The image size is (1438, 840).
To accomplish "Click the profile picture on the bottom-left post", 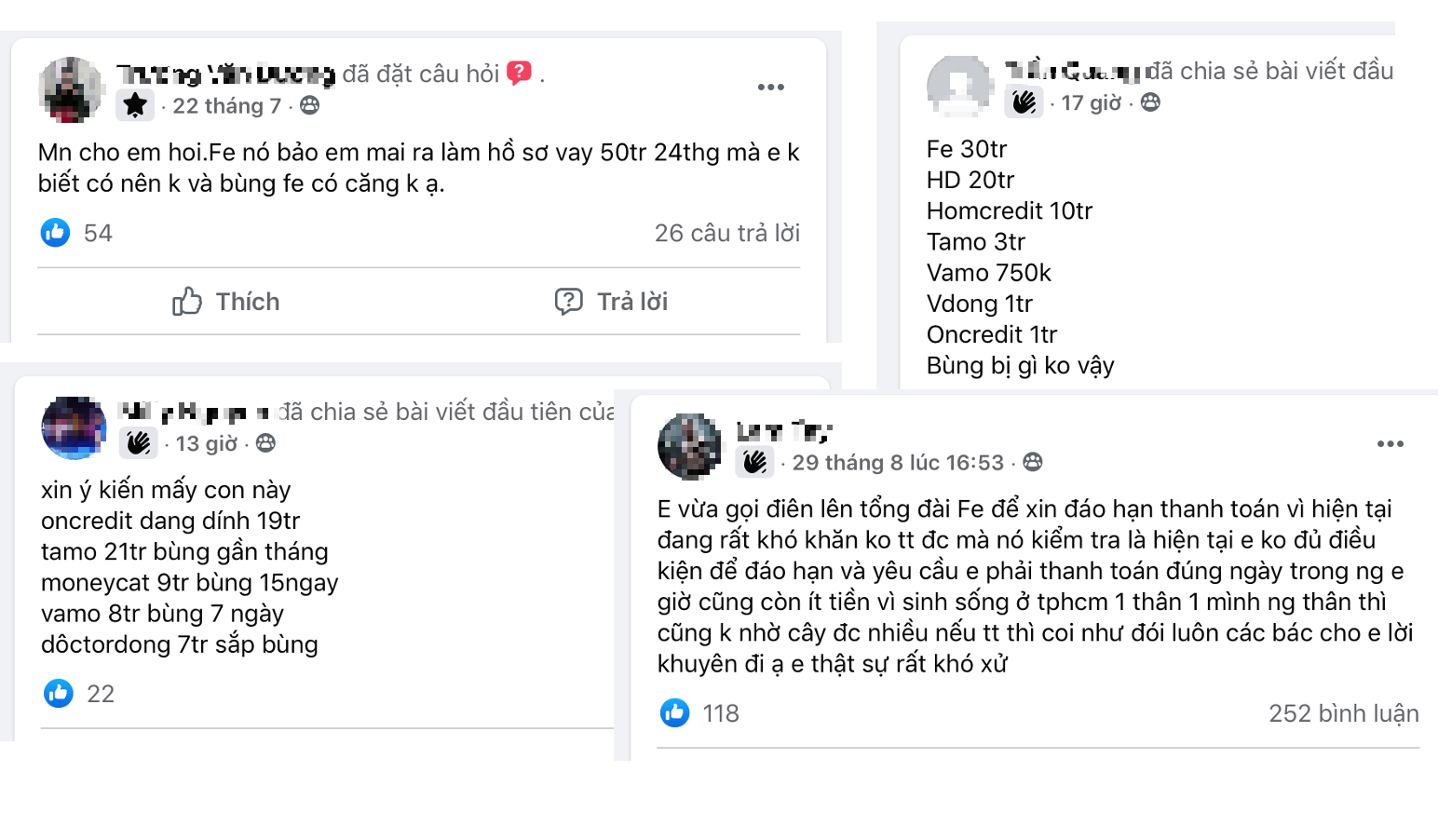I will (x=74, y=428).
